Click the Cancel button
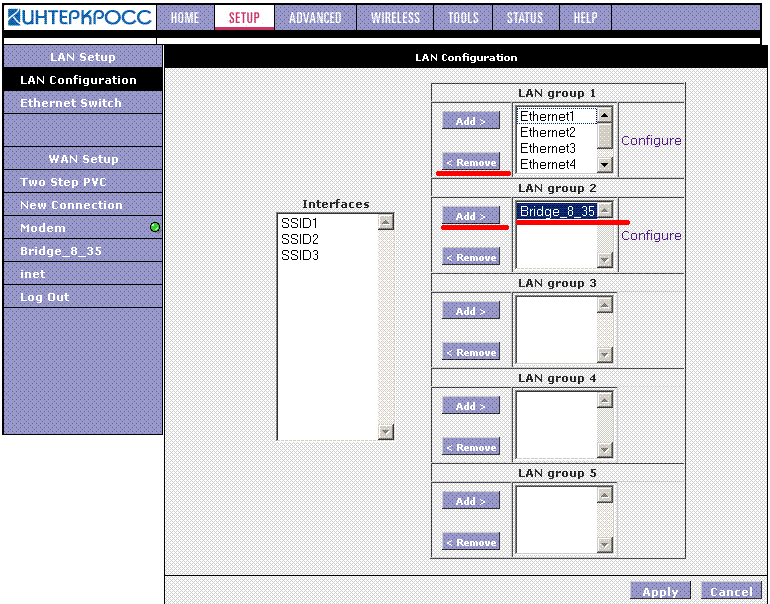Viewport: 770px width, 604px height. coord(731,591)
